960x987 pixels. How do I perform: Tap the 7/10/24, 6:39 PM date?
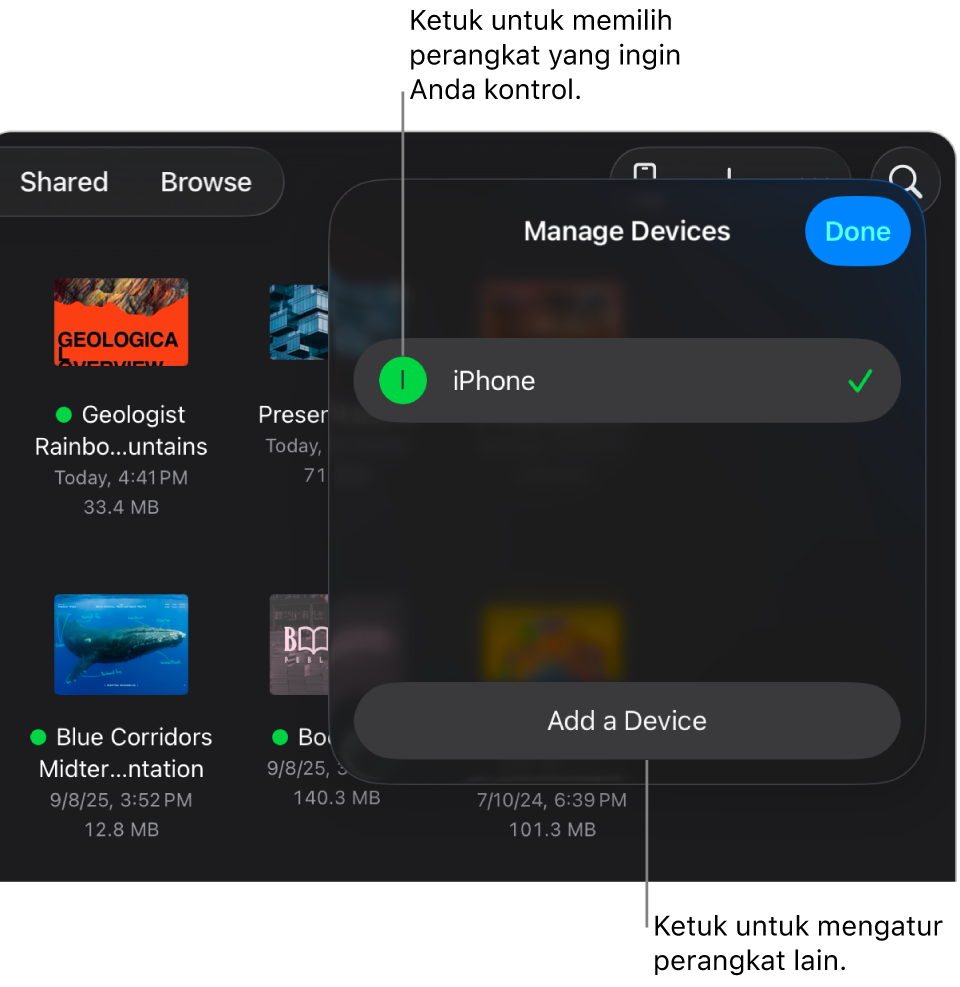click(x=552, y=800)
